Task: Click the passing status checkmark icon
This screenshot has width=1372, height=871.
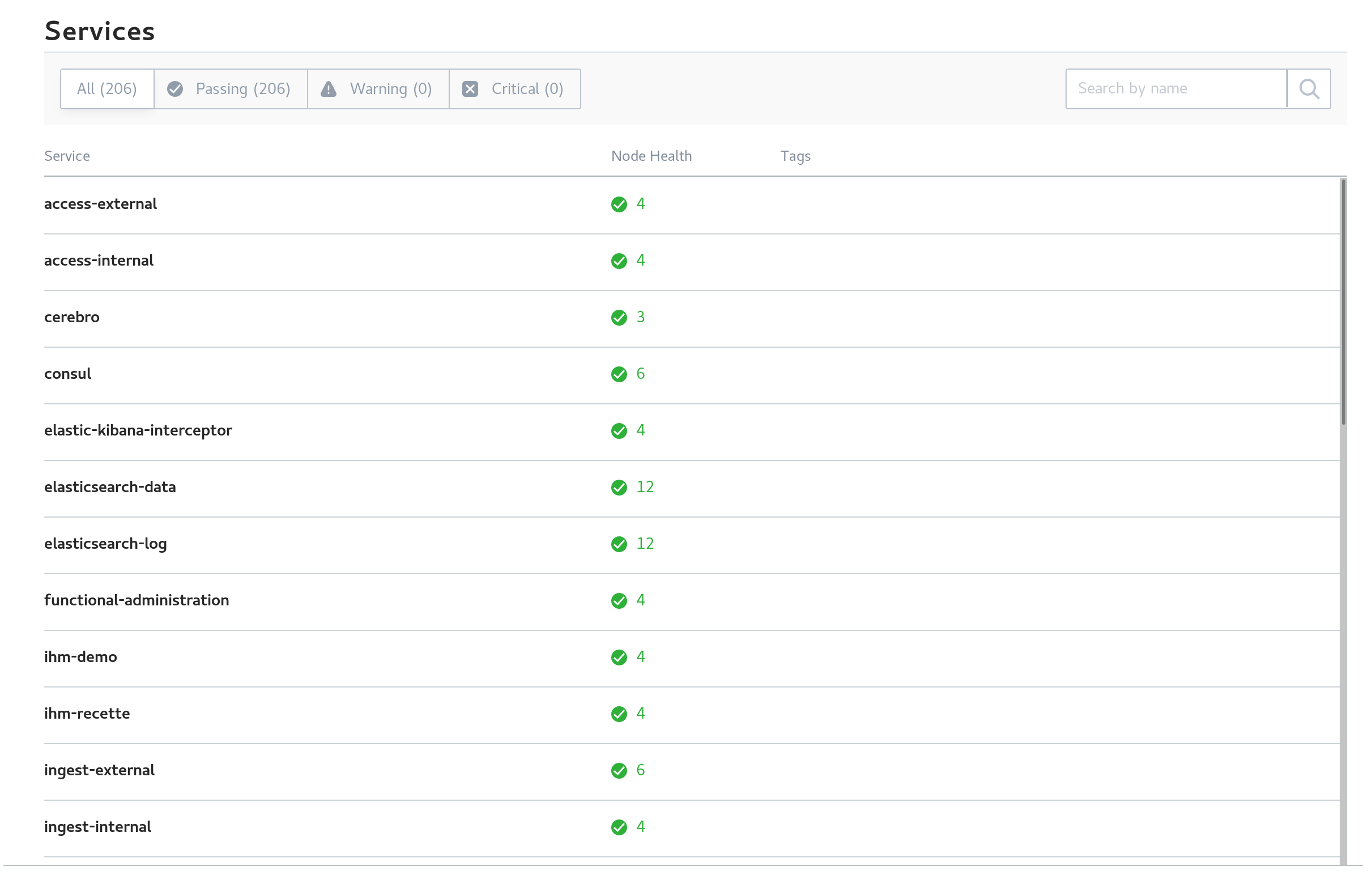Action: [176, 88]
